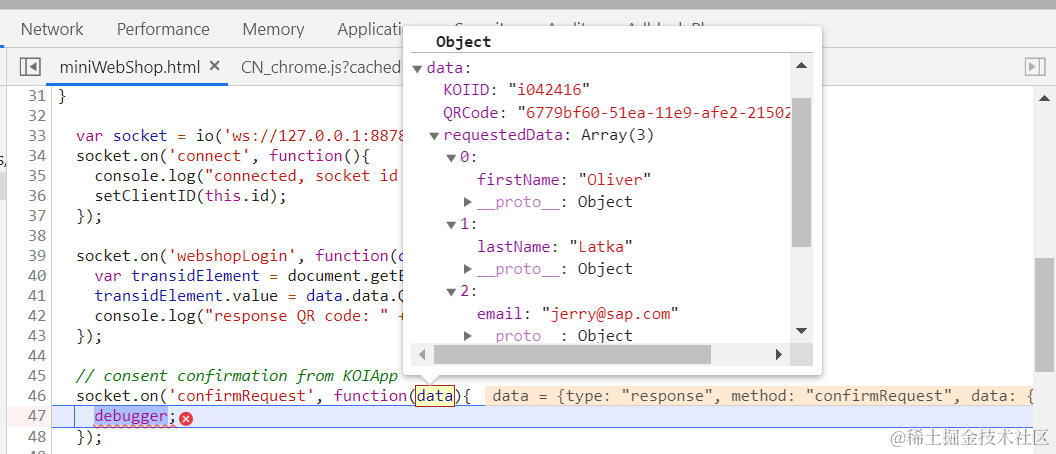Click the popup scrollbar up arrow
Viewport: 1056px width, 454px height.
coord(801,65)
